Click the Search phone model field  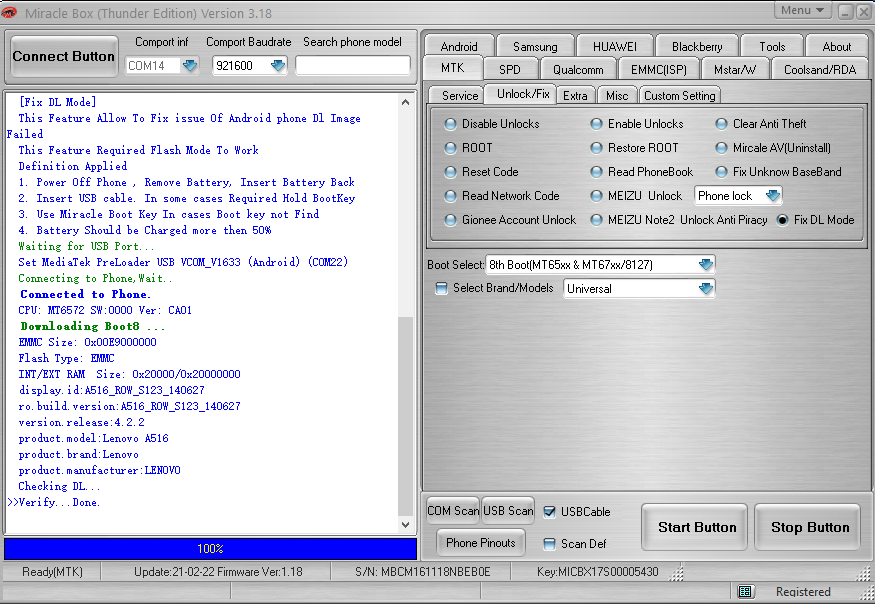pyautogui.click(x=353, y=65)
